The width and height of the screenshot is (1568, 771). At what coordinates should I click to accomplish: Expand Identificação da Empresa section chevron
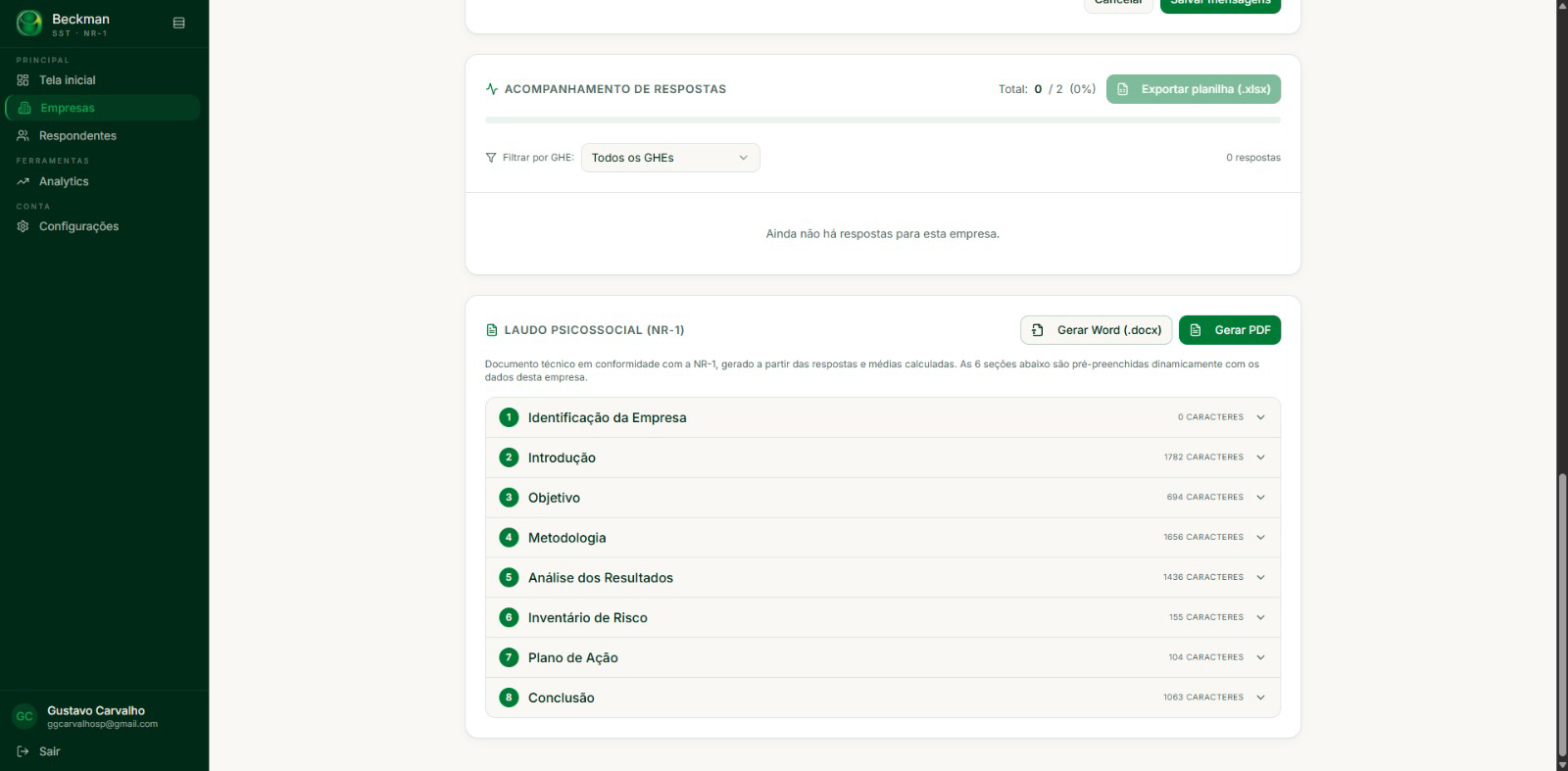[1260, 417]
